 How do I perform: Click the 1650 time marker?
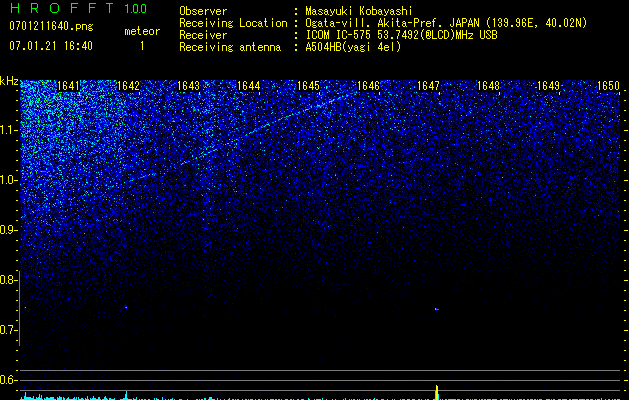coord(609,86)
